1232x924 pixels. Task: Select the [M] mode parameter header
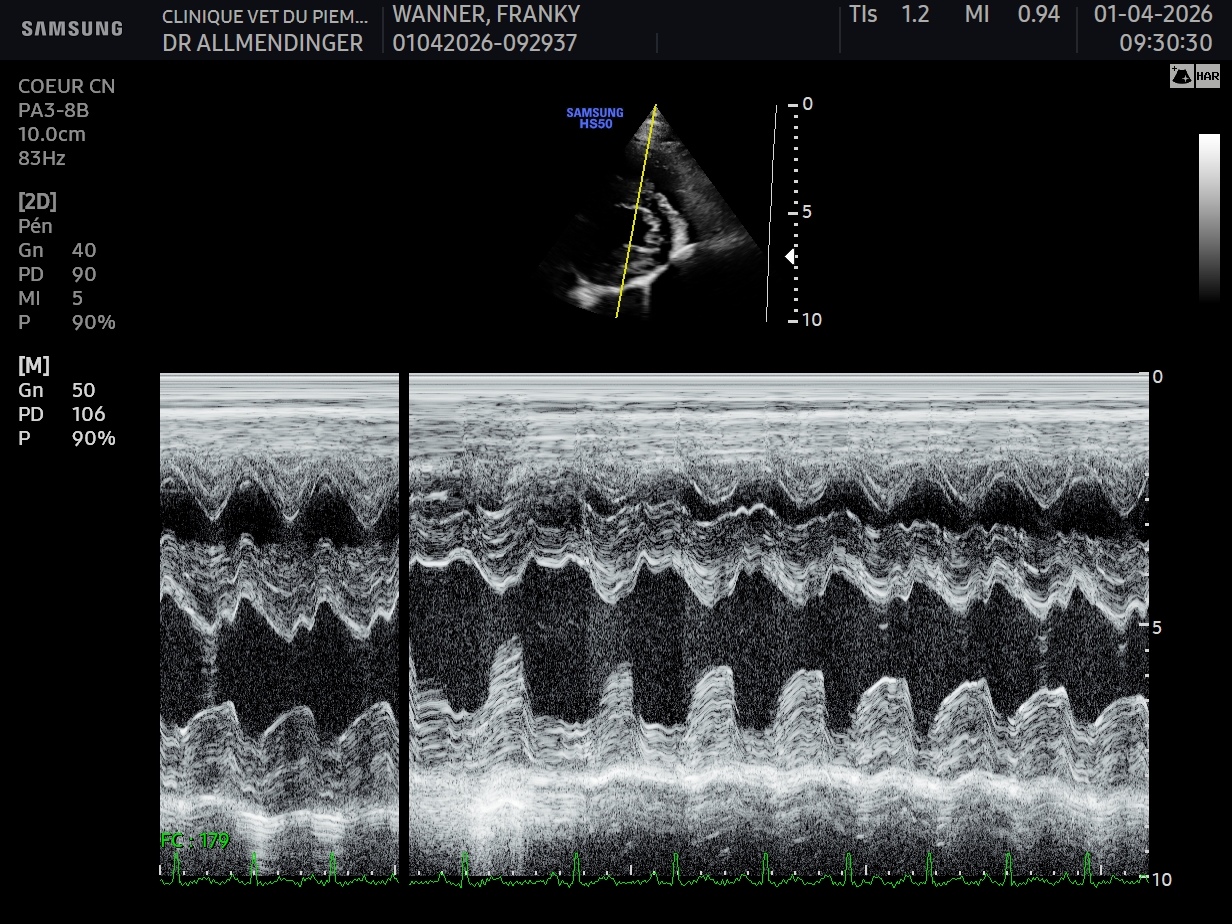point(34,365)
